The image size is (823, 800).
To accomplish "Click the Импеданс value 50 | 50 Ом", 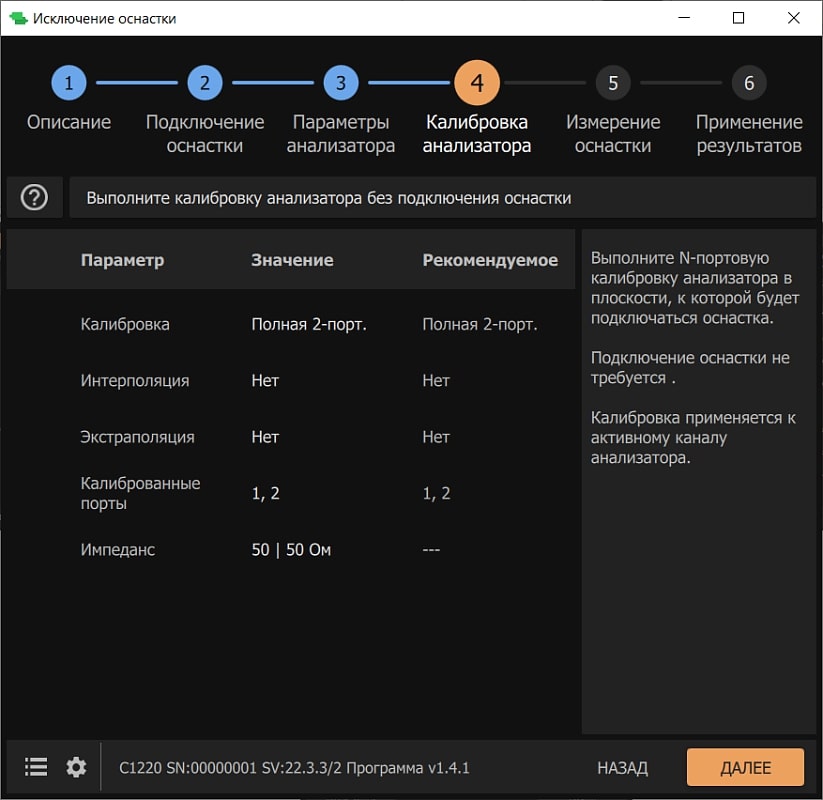I will pyautogui.click(x=291, y=550).
